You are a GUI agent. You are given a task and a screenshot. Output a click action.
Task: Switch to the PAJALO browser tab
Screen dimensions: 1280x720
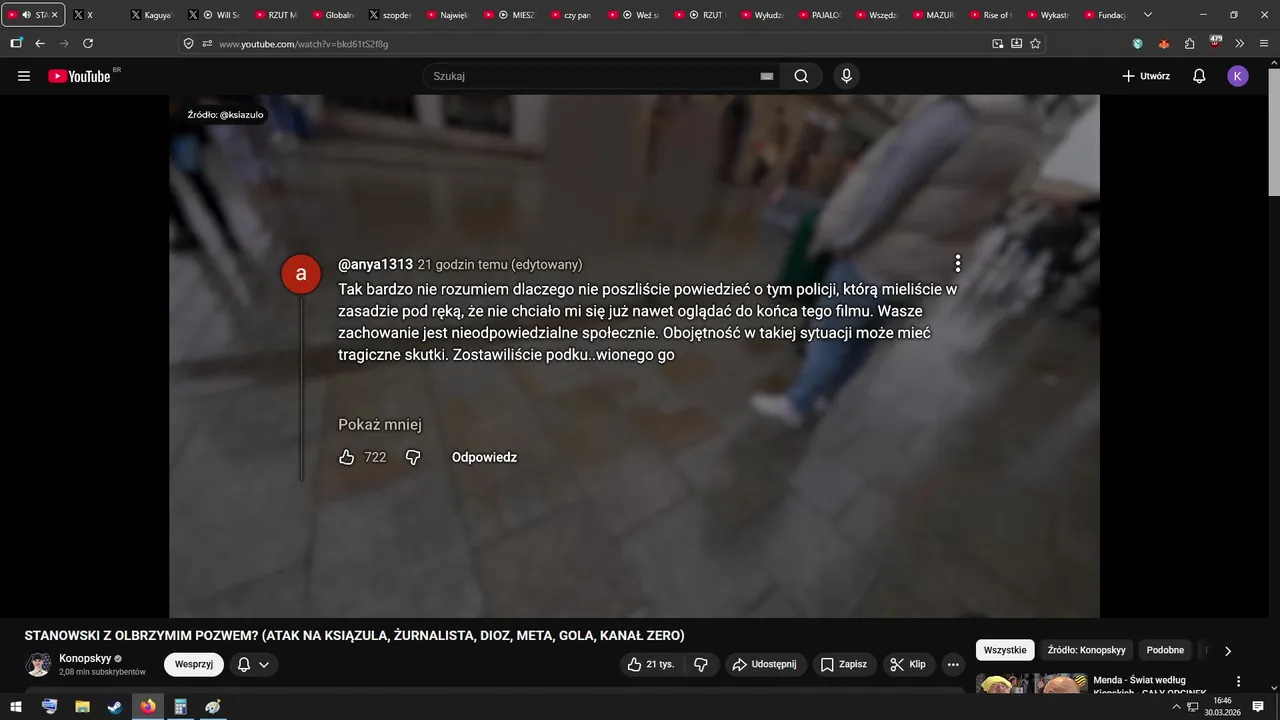(x=818, y=15)
